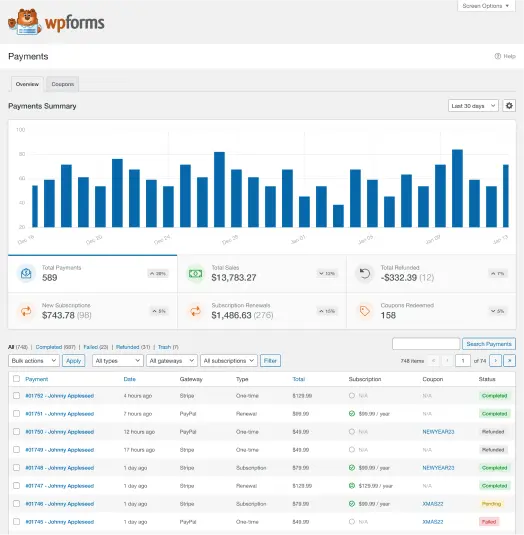Open the All gateways filter dropdown
This screenshot has height=535, width=524.
pyautogui.click(x=172, y=361)
